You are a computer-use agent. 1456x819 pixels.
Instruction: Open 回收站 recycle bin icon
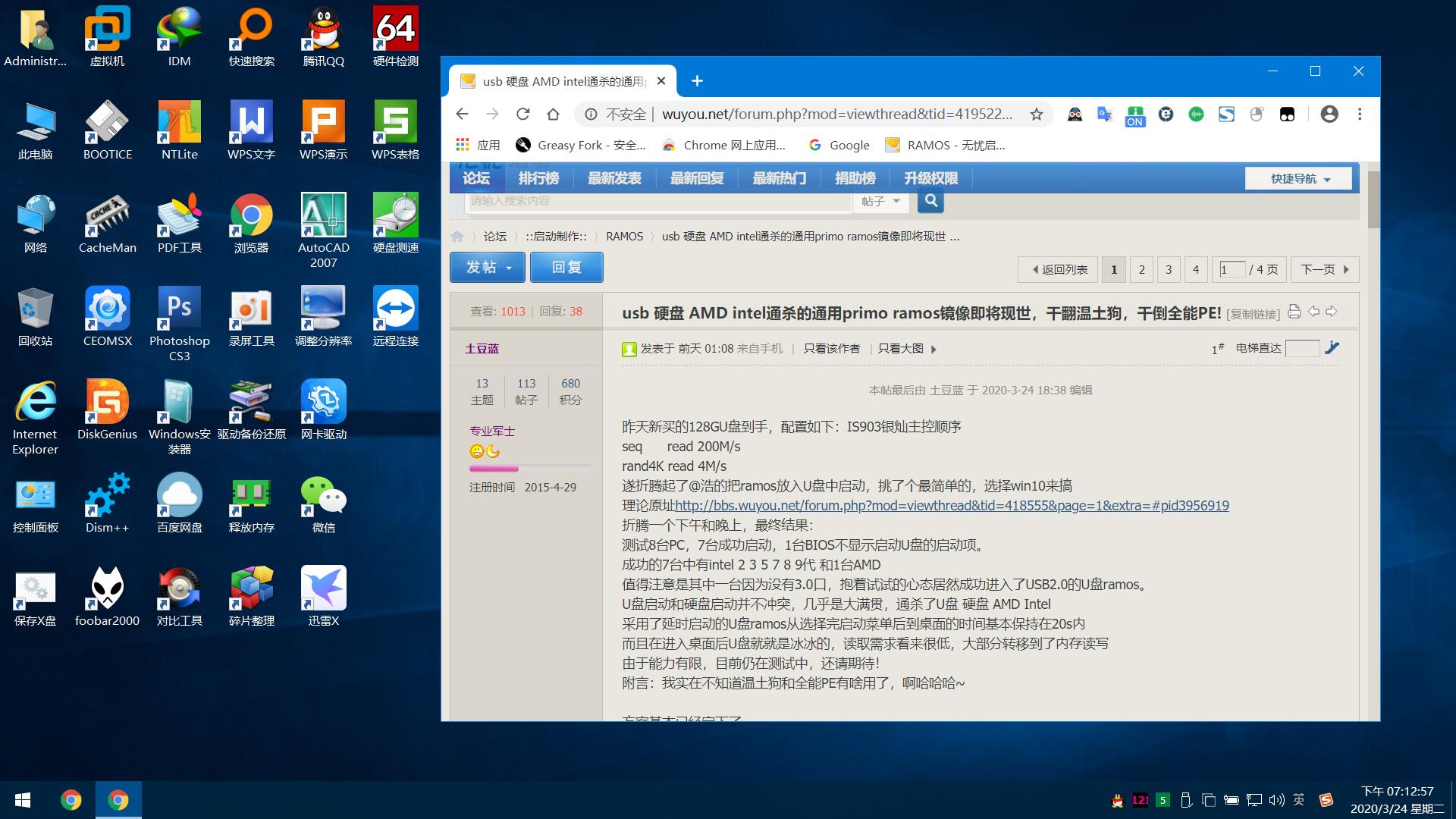click(35, 315)
